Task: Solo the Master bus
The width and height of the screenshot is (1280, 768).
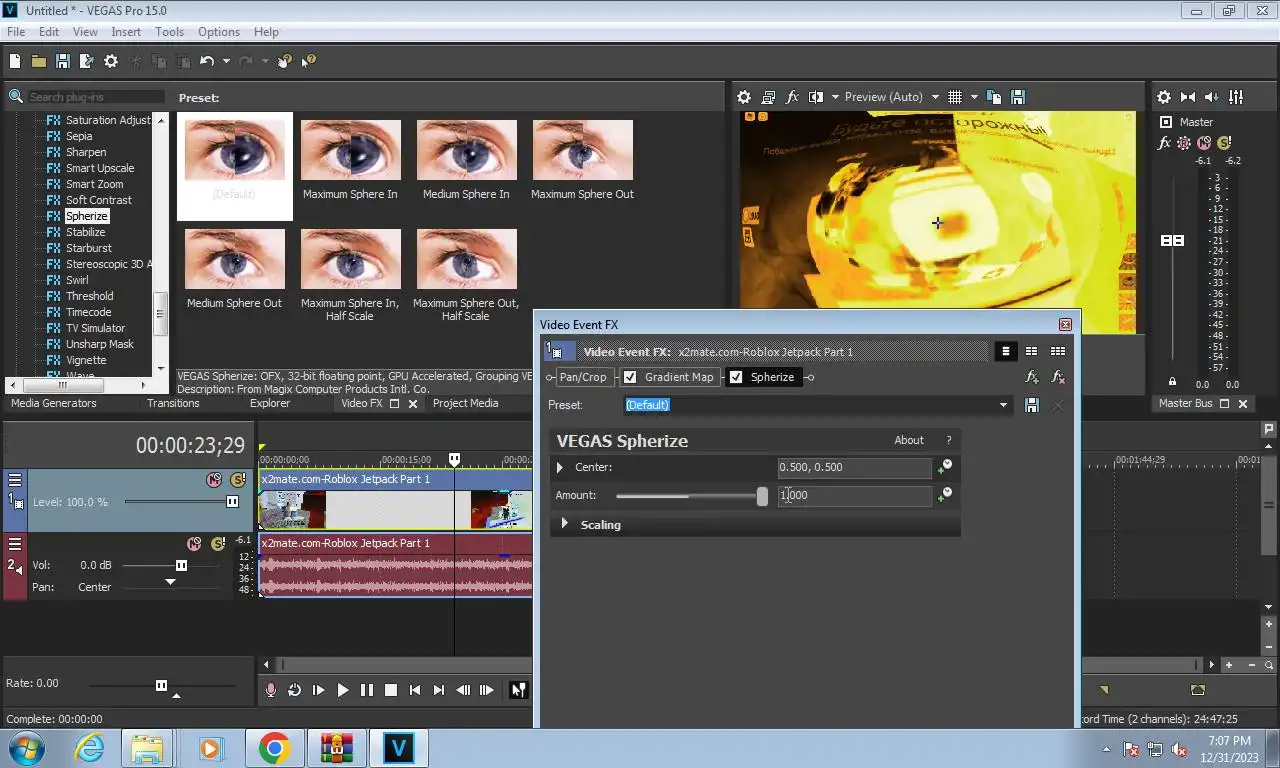Action: point(1224,143)
